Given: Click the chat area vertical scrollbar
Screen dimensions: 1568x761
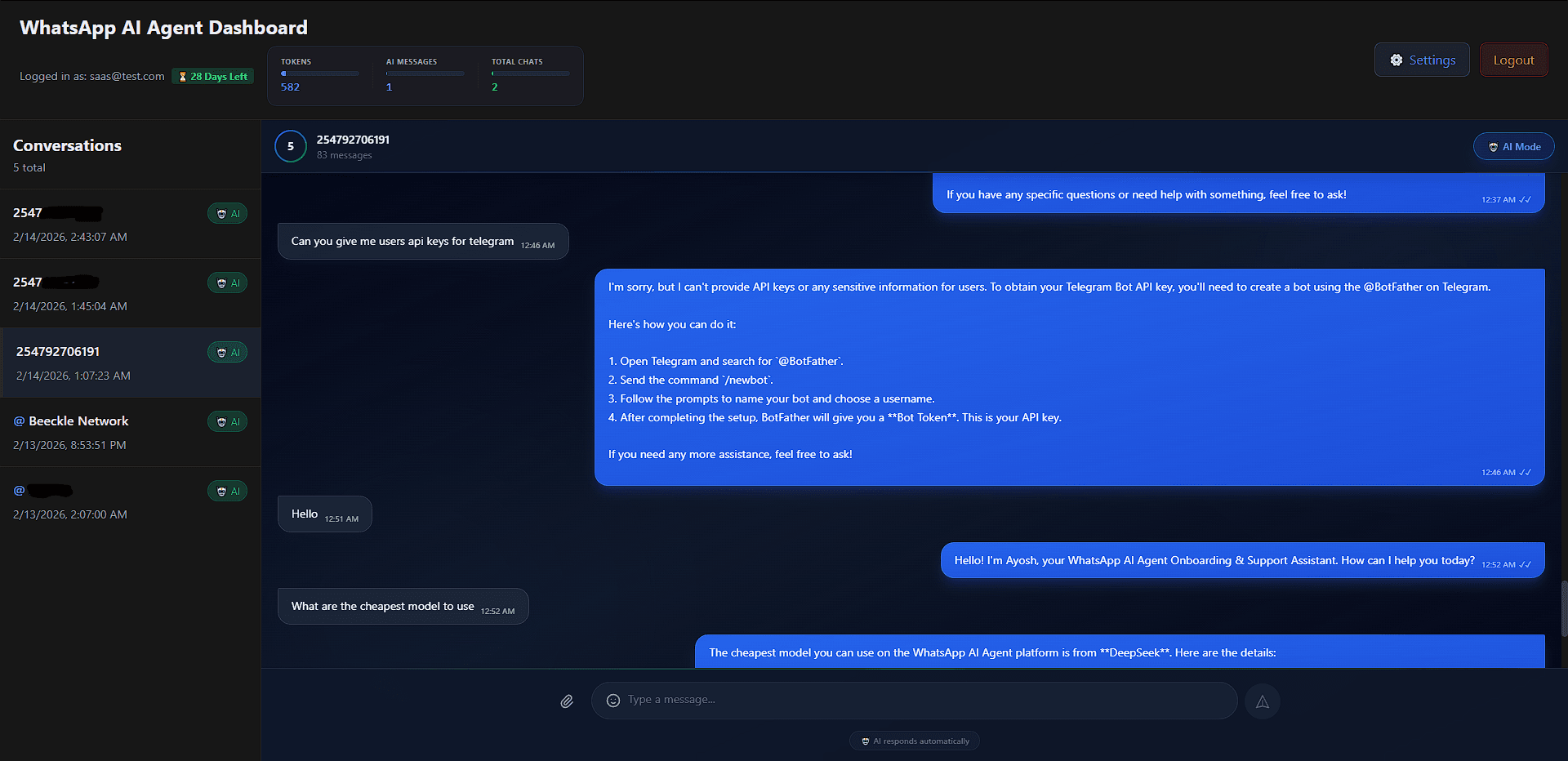Looking at the screenshot, I should 1564,608.
